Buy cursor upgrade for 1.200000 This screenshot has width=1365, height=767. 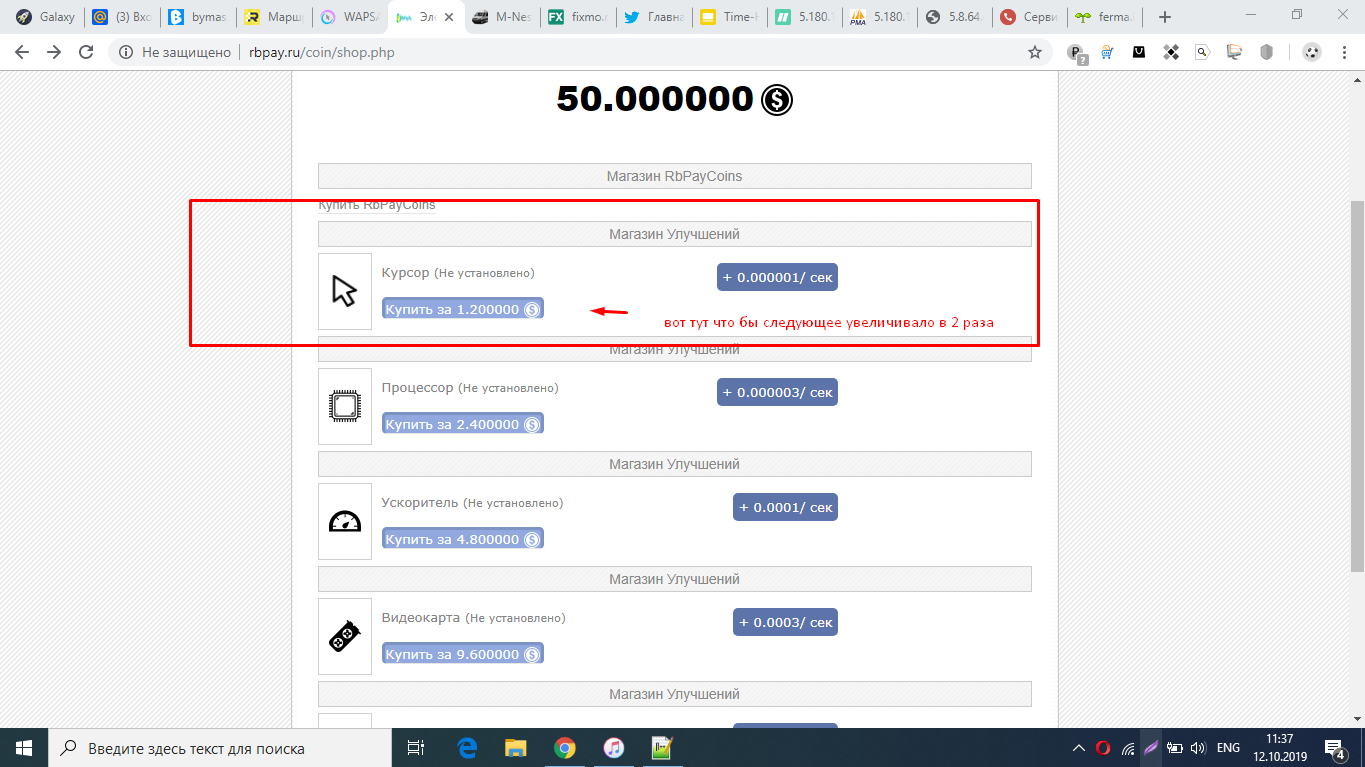point(462,309)
